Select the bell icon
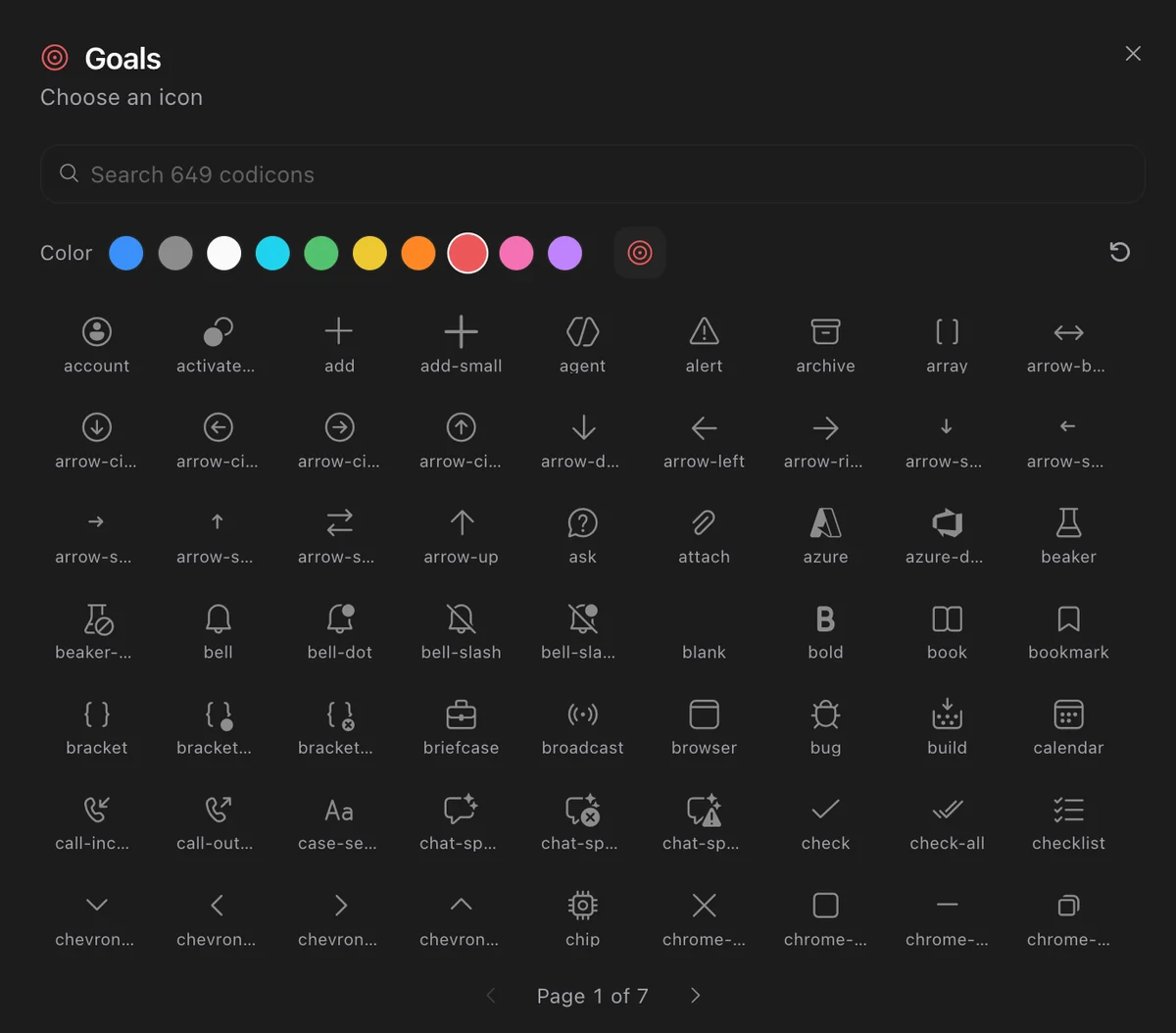This screenshot has width=1176, height=1033. click(218, 632)
